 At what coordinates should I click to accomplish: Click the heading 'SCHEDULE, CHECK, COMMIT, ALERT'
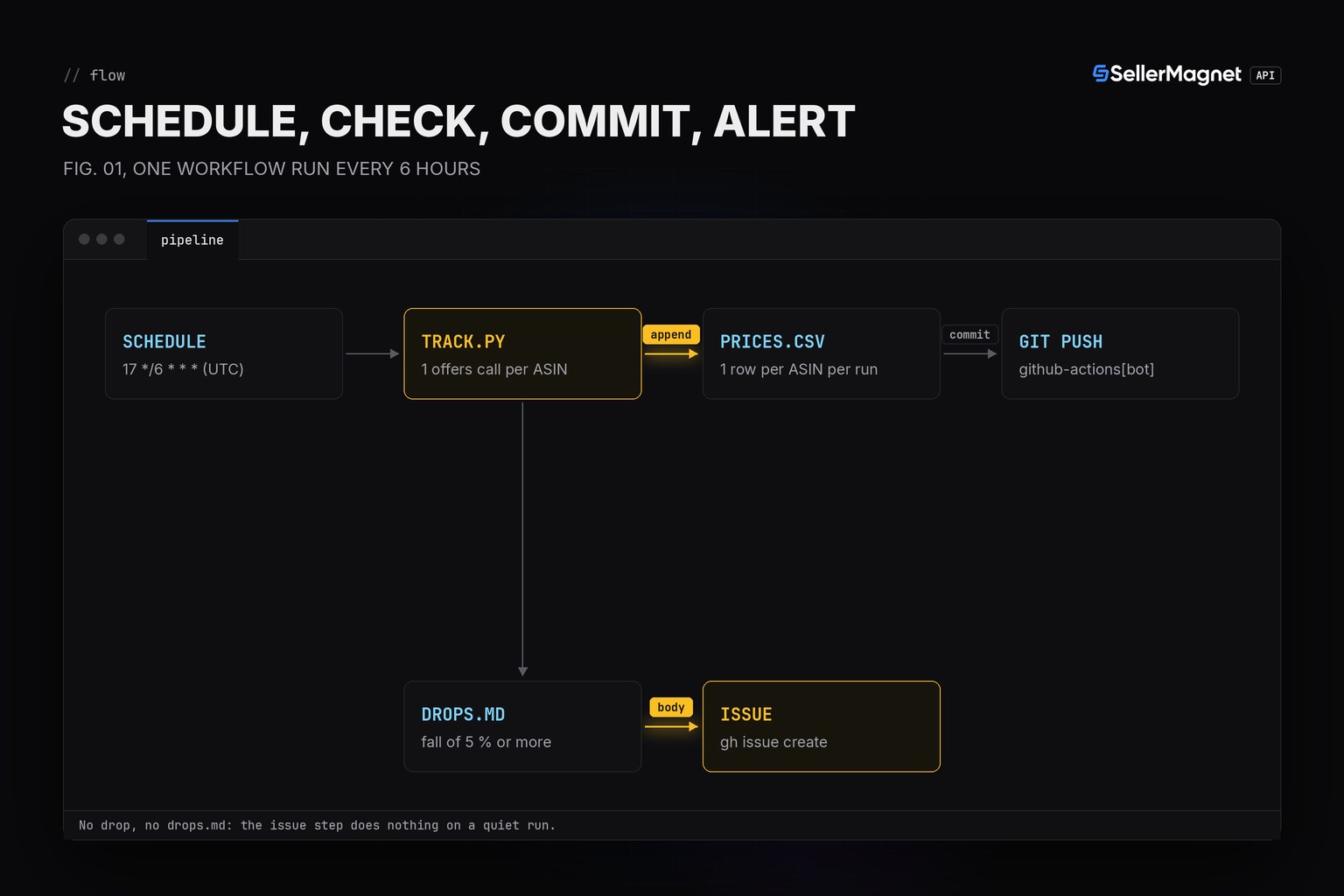click(x=458, y=121)
